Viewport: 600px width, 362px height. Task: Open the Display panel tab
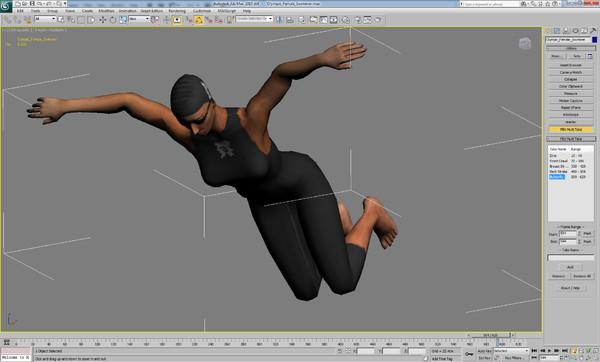click(x=584, y=31)
